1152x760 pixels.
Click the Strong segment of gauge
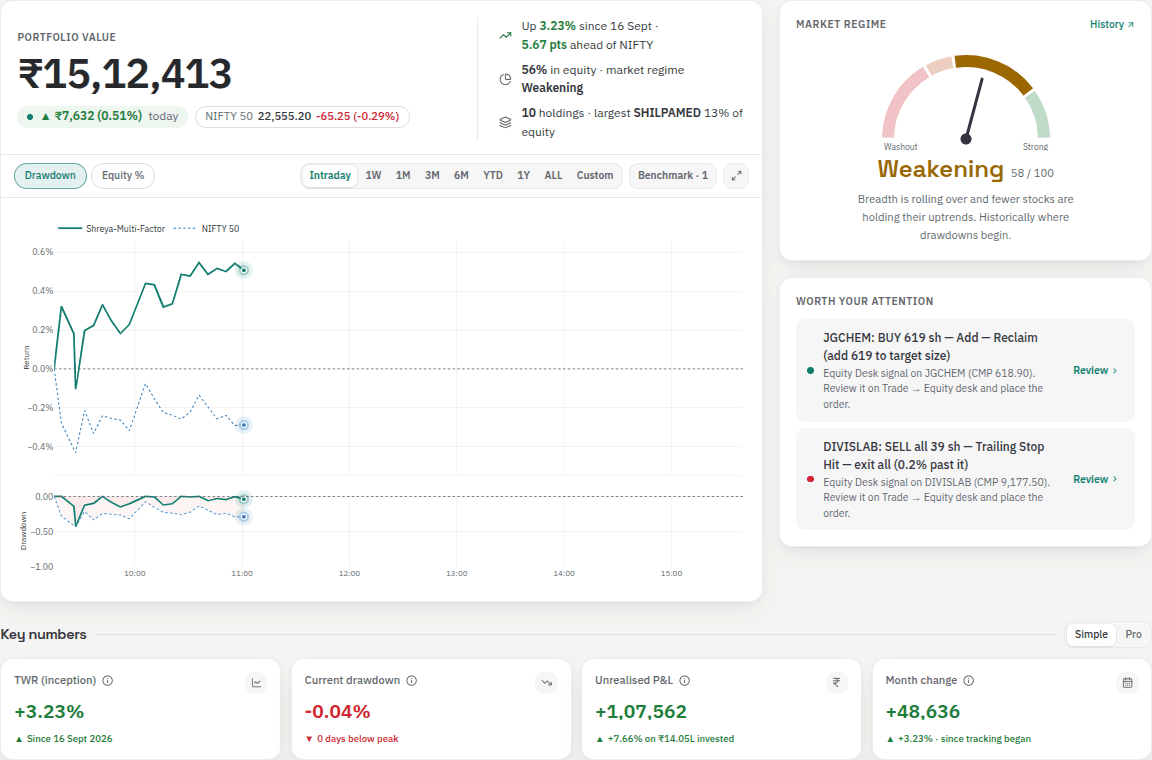(1038, 114)
